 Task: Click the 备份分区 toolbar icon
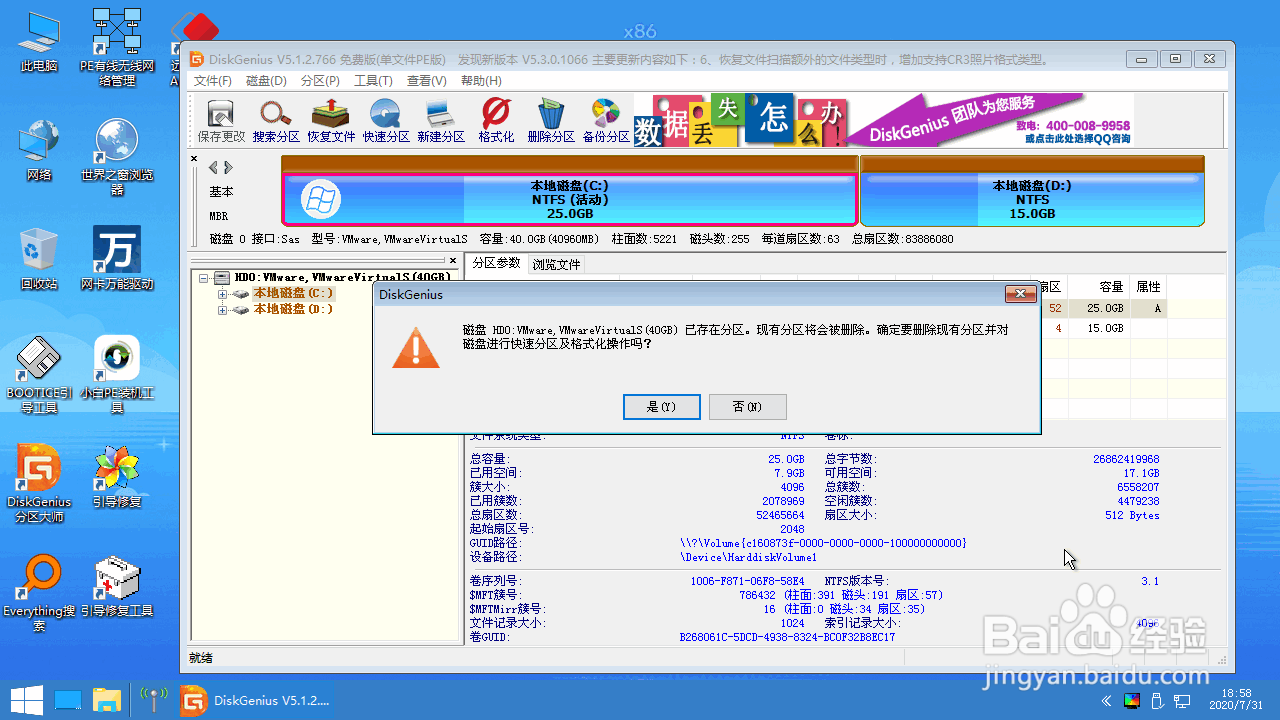[606, 121]
